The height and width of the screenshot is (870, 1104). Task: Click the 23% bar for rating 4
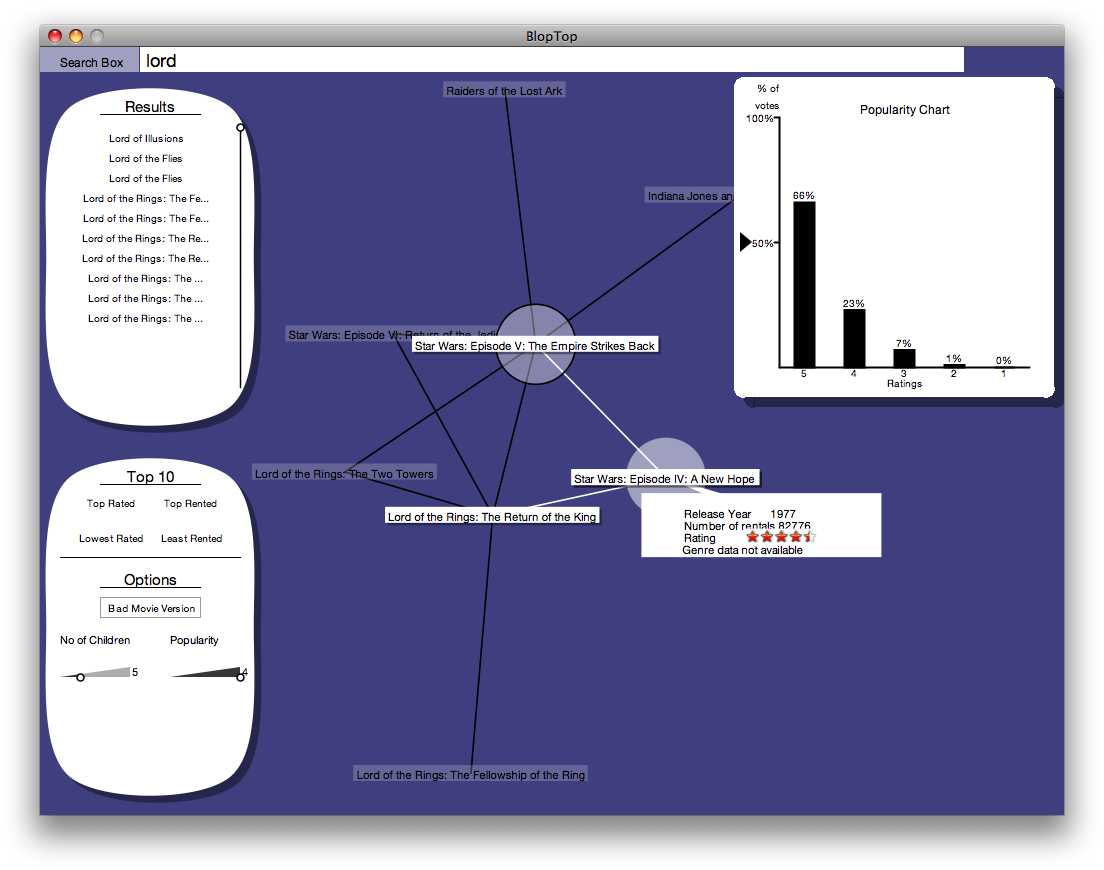click(854, 339)
